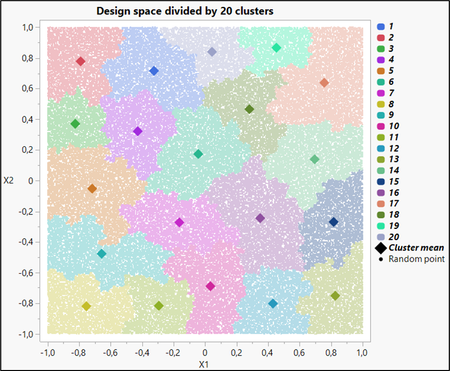Click legend entry label 20

[394, 237]
